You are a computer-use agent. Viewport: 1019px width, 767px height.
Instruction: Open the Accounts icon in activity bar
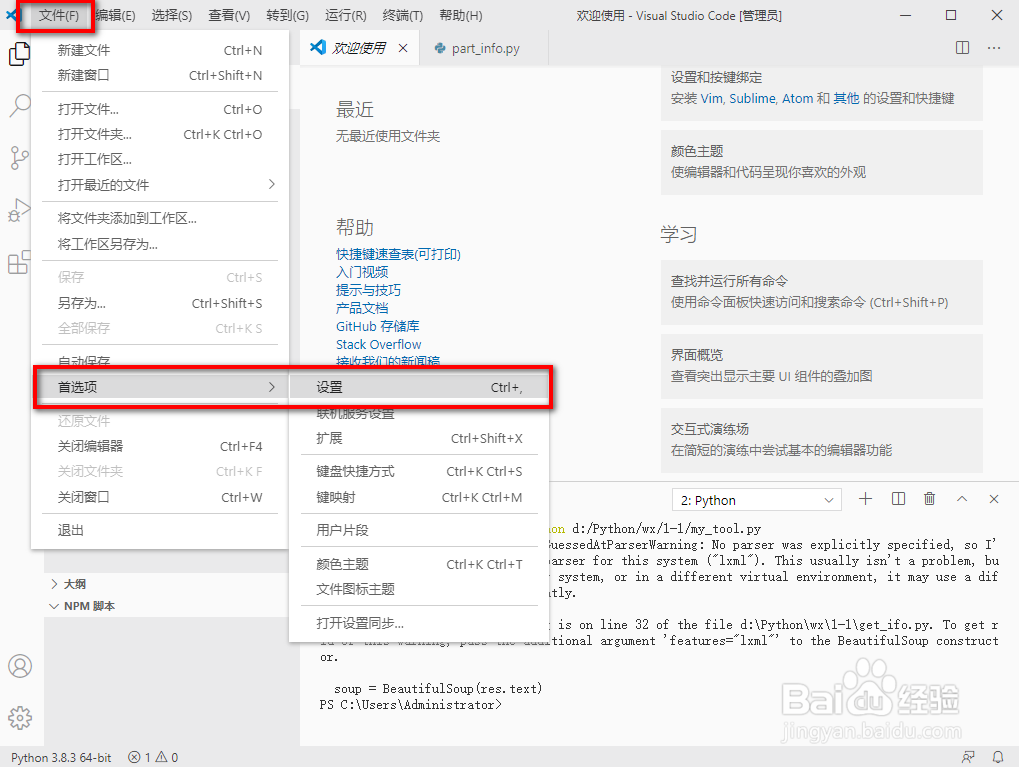tap(20, 666)
